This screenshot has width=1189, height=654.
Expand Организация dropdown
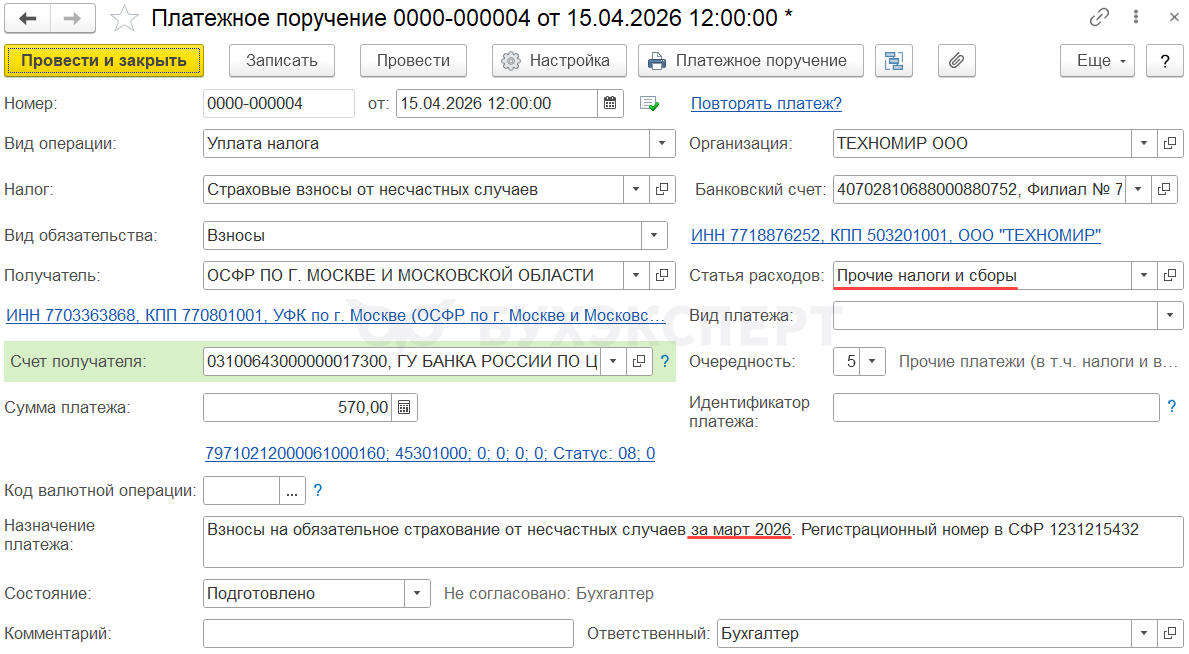(x=1144, y=143)
